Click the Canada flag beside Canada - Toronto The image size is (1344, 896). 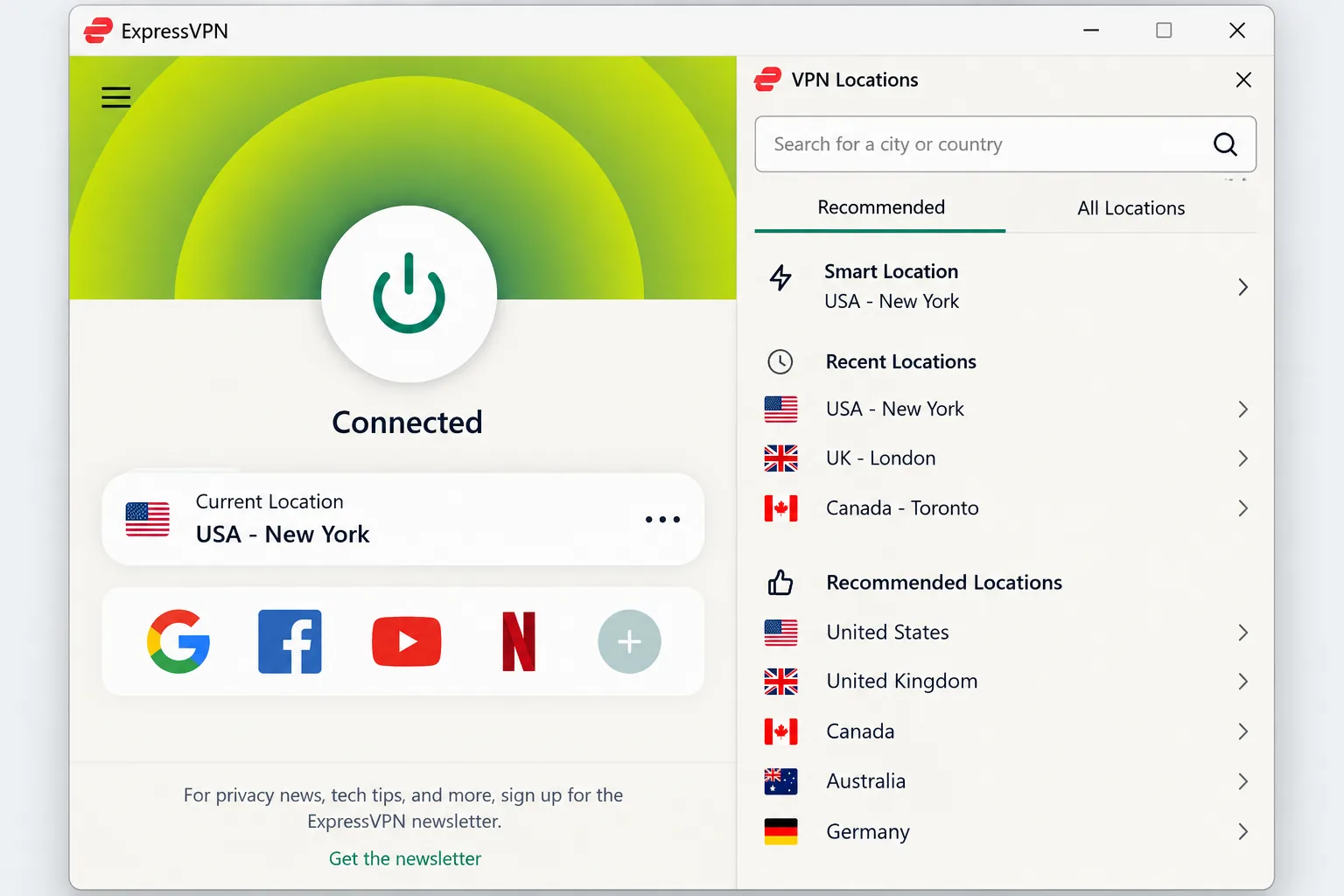click(x=780, y=508)
